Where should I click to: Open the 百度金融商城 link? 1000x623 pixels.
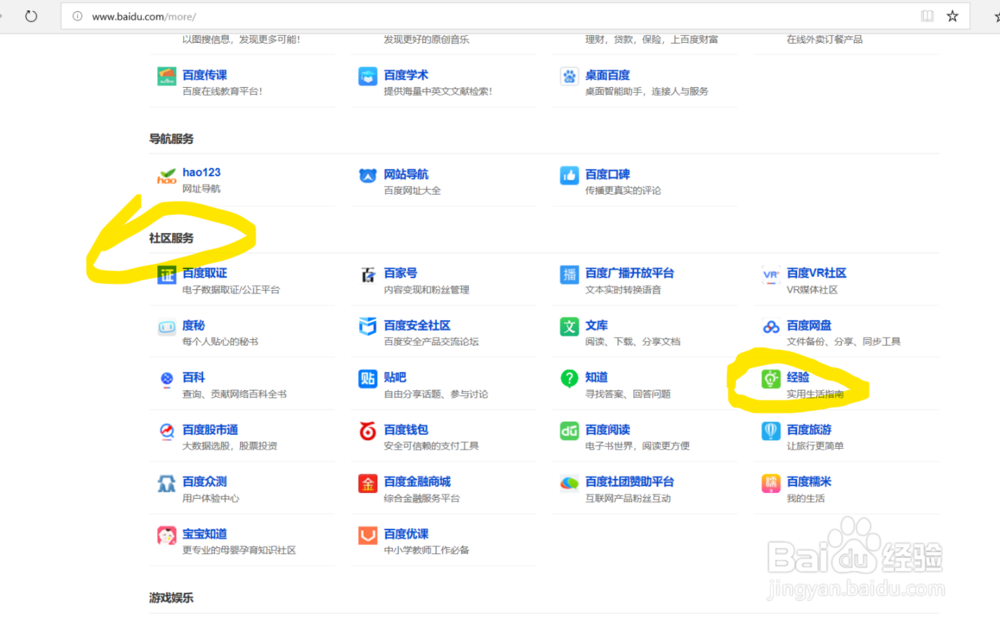point(417,481)
